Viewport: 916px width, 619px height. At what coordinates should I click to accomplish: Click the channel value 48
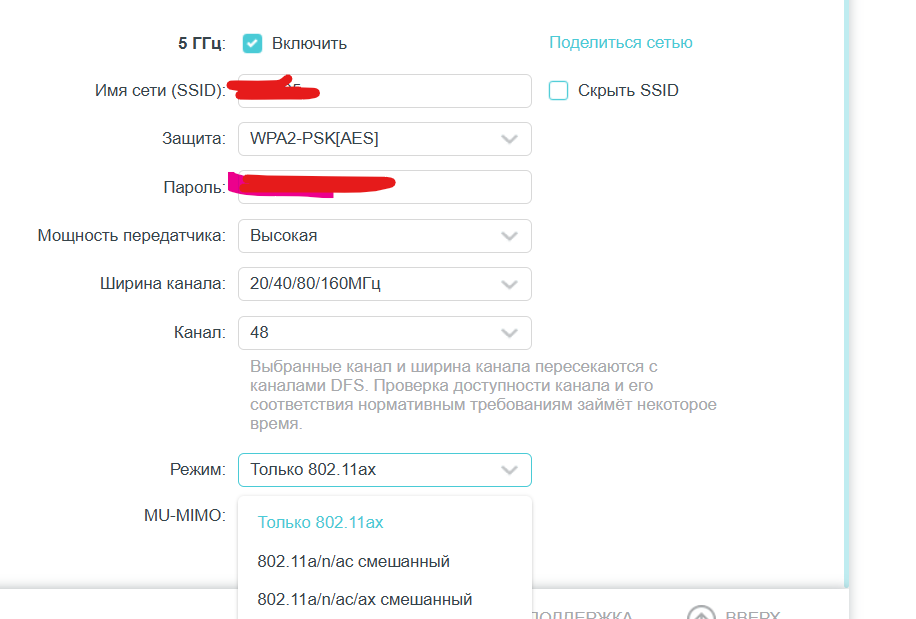point(260,332)
